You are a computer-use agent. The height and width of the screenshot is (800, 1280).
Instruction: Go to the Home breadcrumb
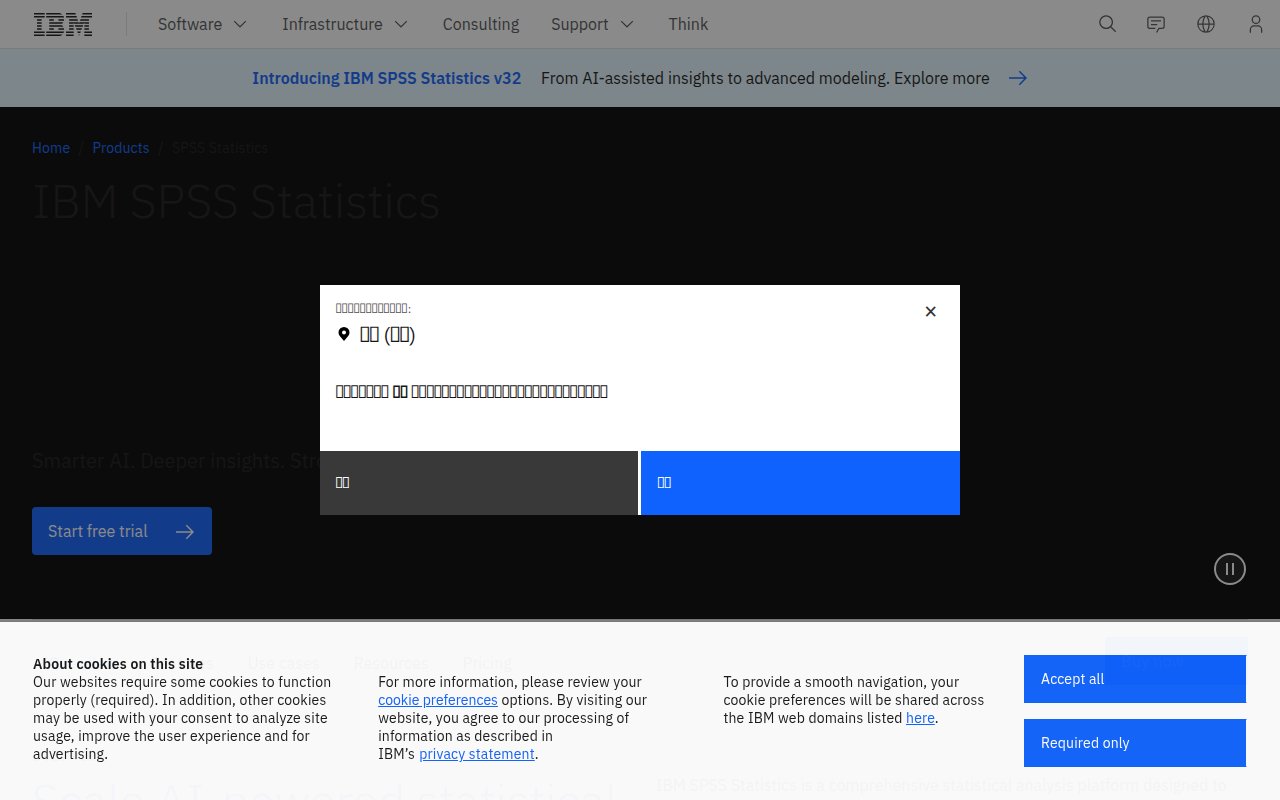pos(51,148)
